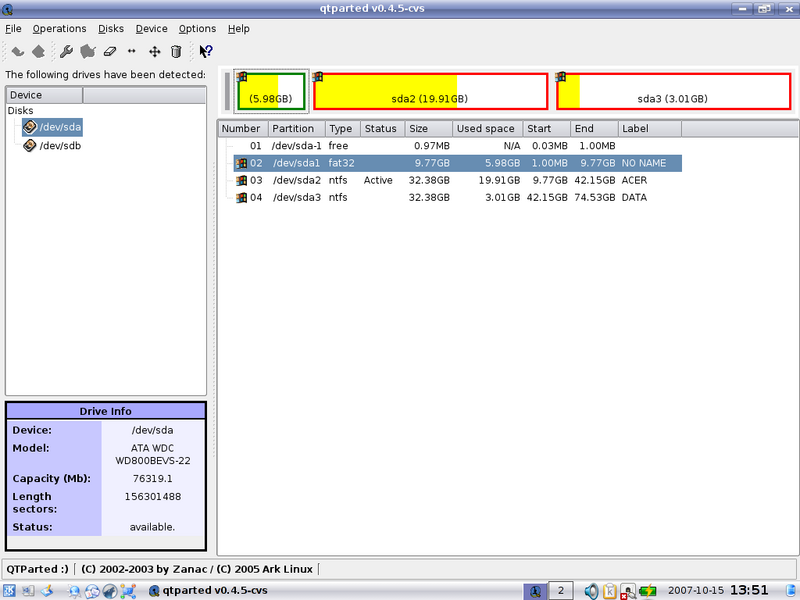Select the /dev/sdb disk in tree
This screenshot has height=600, width=800.
point(60,145)
